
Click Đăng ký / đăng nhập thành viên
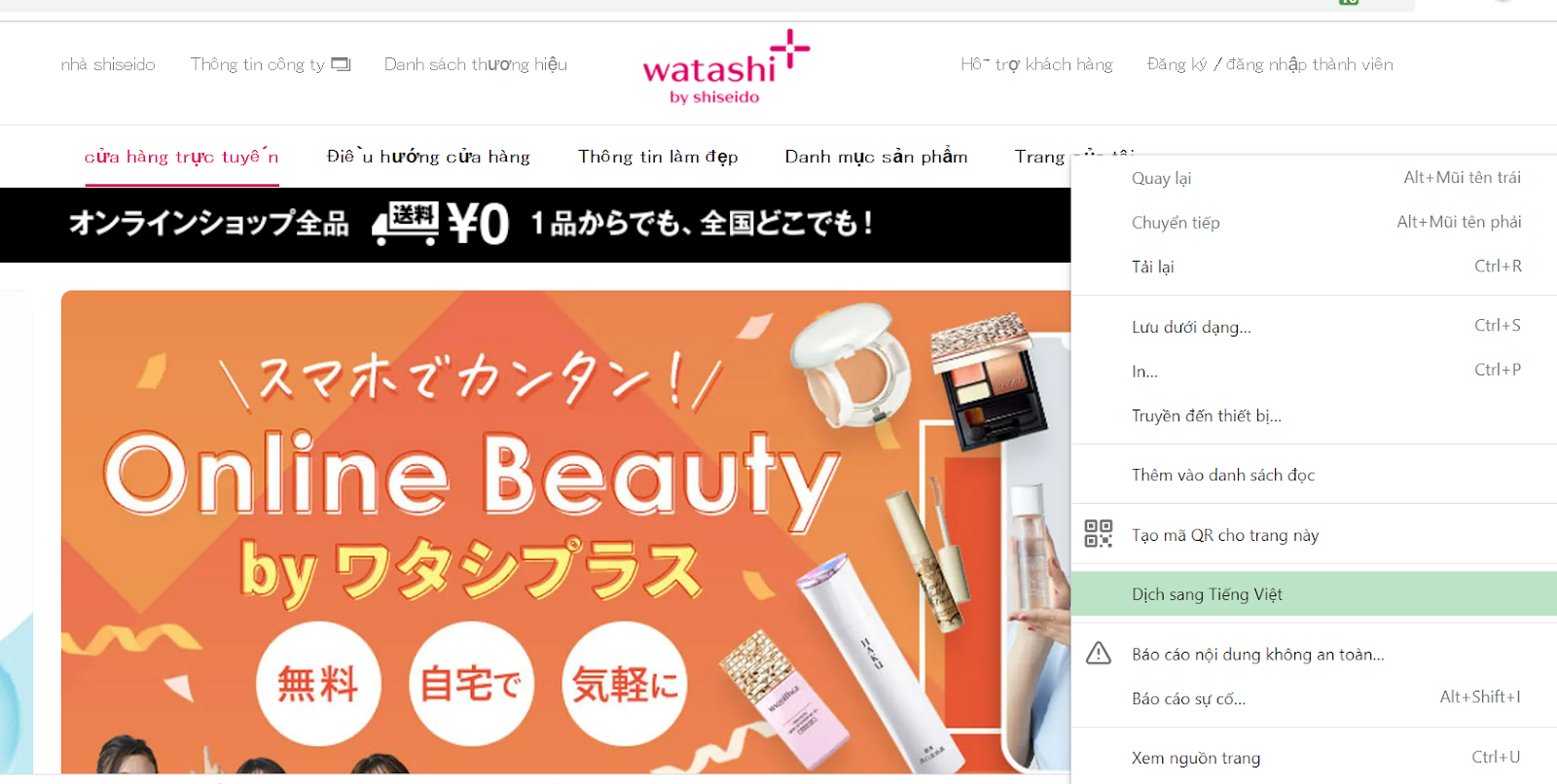[x=1270, y=64]
